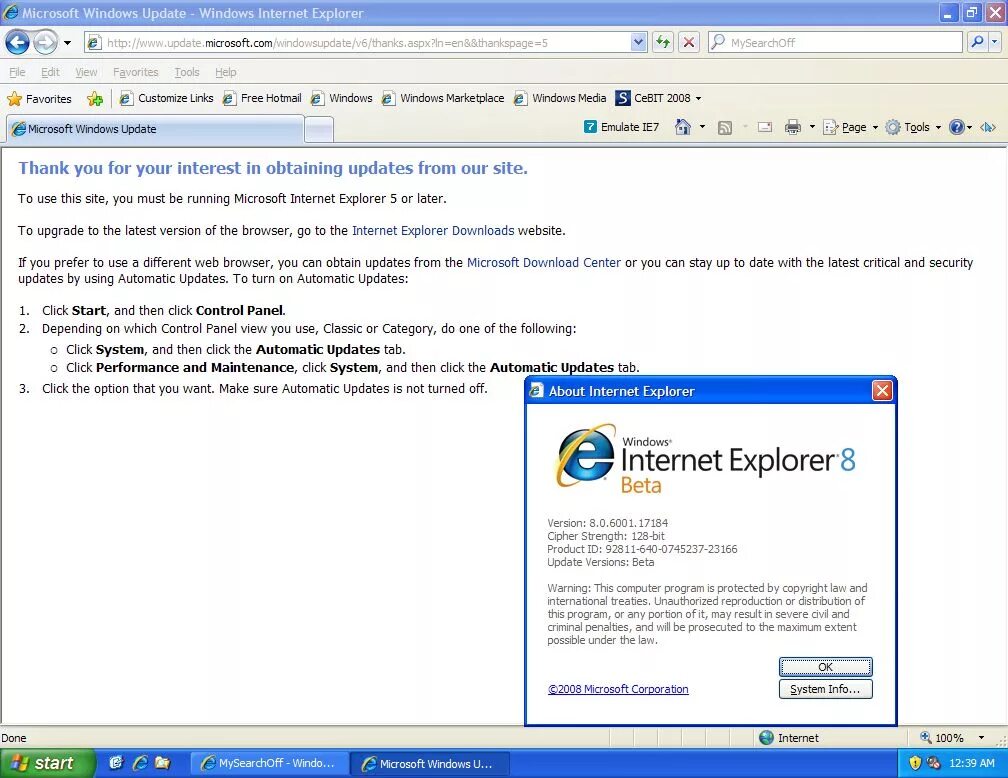Open Windows favorites bar link
Viewport: 1008px width, 778px height.
[x=341, y=98]
